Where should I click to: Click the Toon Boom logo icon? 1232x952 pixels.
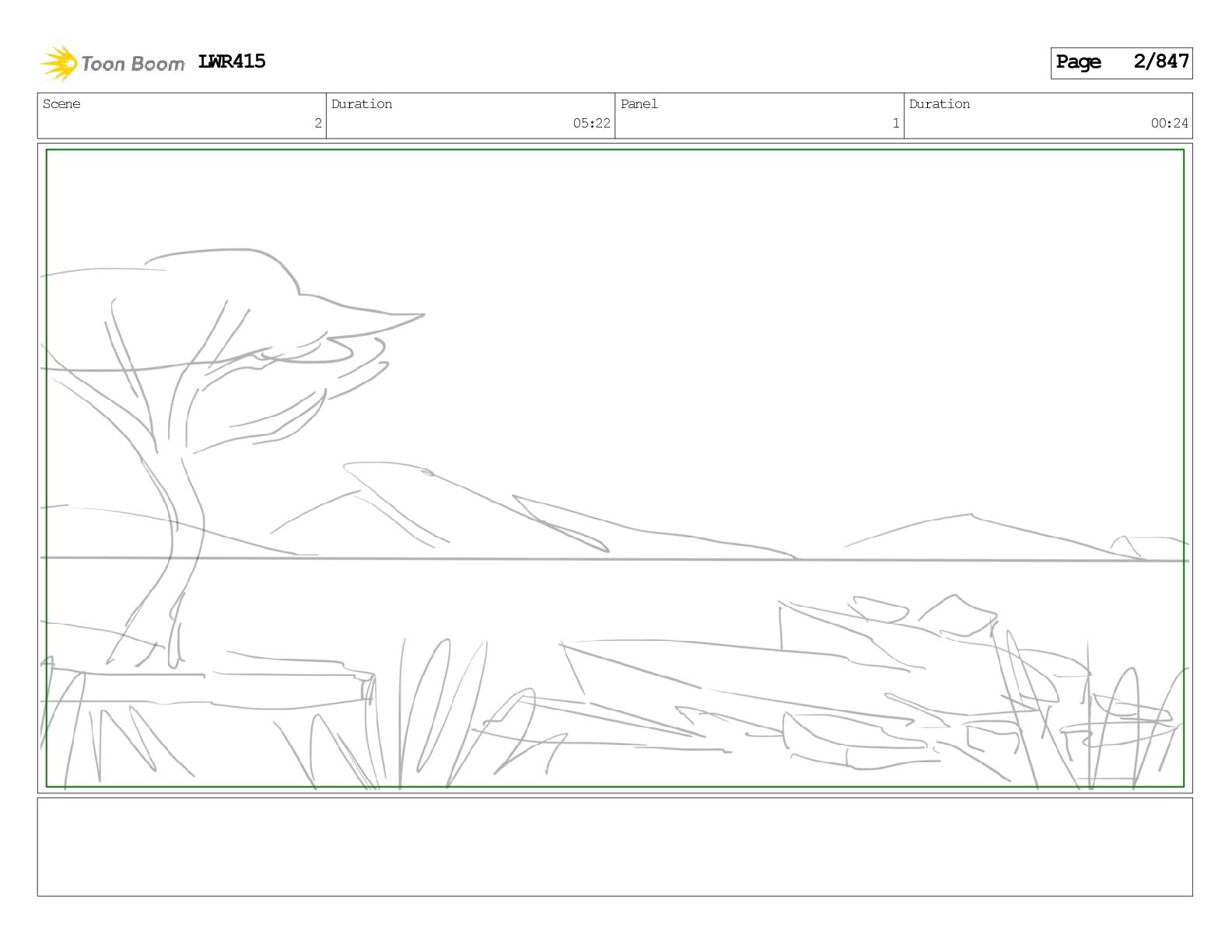[58, 63]
